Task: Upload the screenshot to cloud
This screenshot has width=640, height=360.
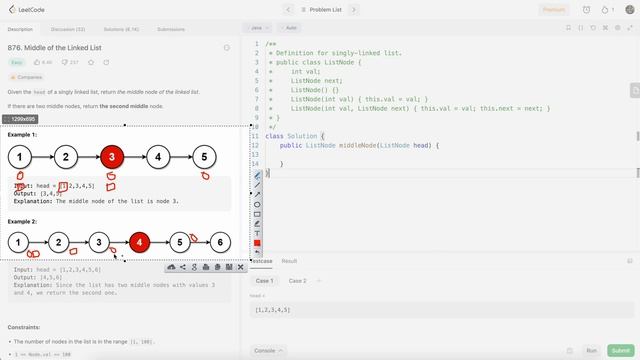Action: click(171, 267)
